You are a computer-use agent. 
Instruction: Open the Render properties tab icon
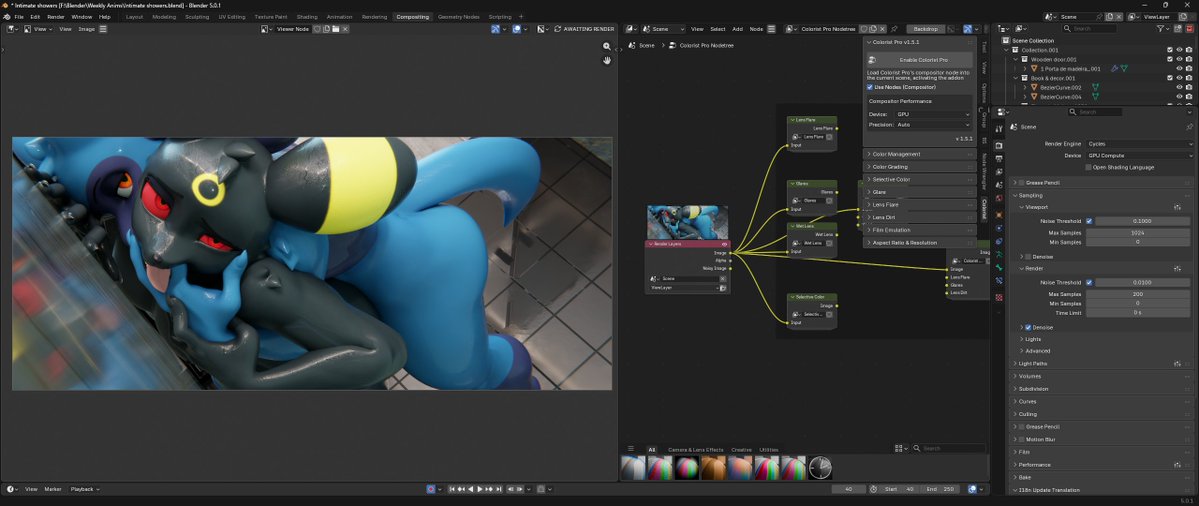pyautogui.click(x=999, y=144)
